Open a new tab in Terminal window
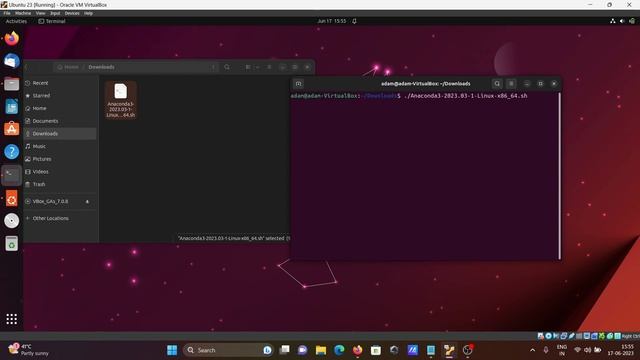 pos(298,84)
